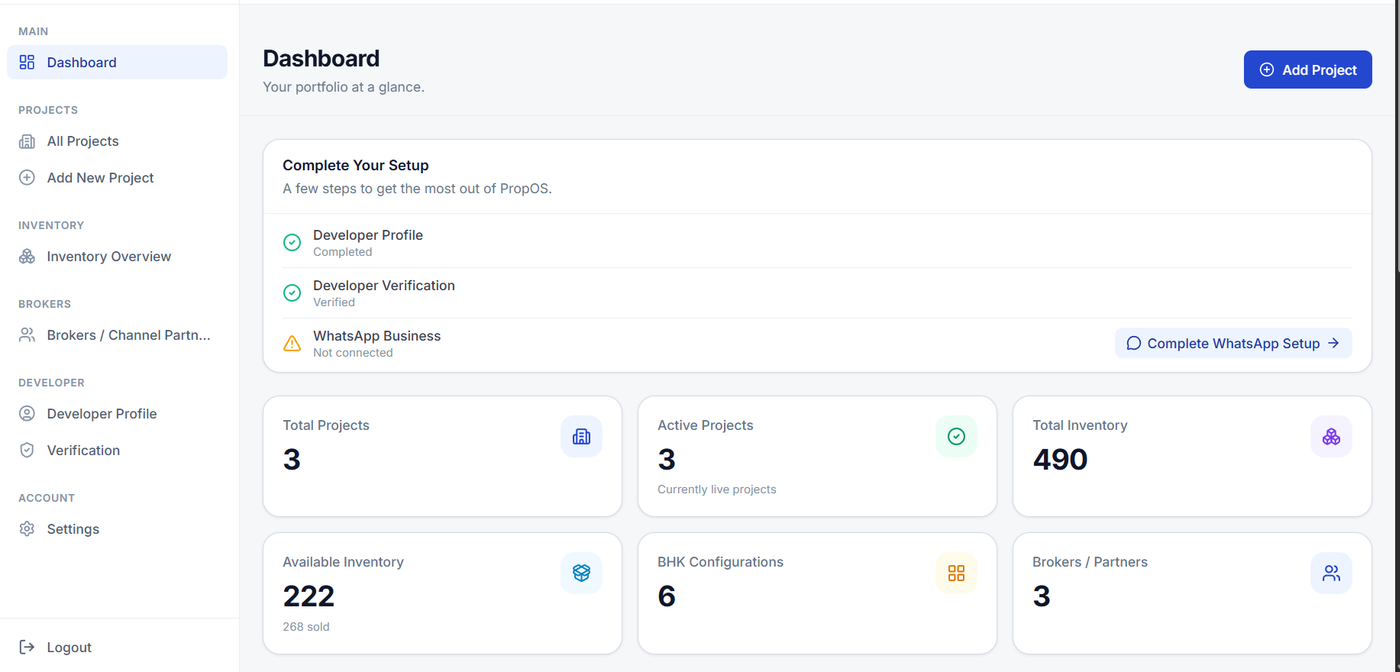The height and width of the screenshot is (672, 1400).
Task: Go to All Projects in sidebar
Action: coord(117,141)
